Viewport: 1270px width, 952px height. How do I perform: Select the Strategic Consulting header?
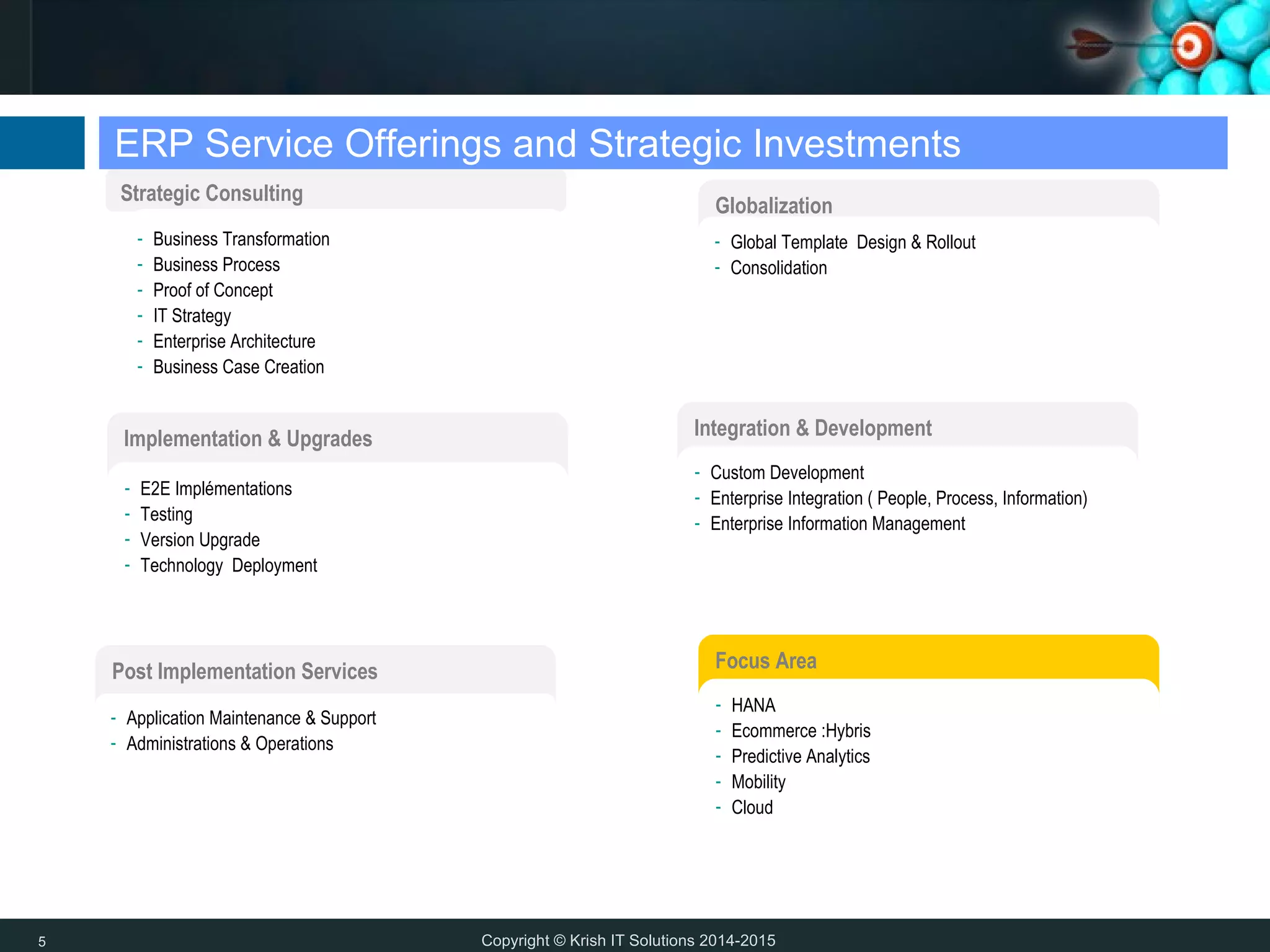pyautogui.click(x=211, y=193)
